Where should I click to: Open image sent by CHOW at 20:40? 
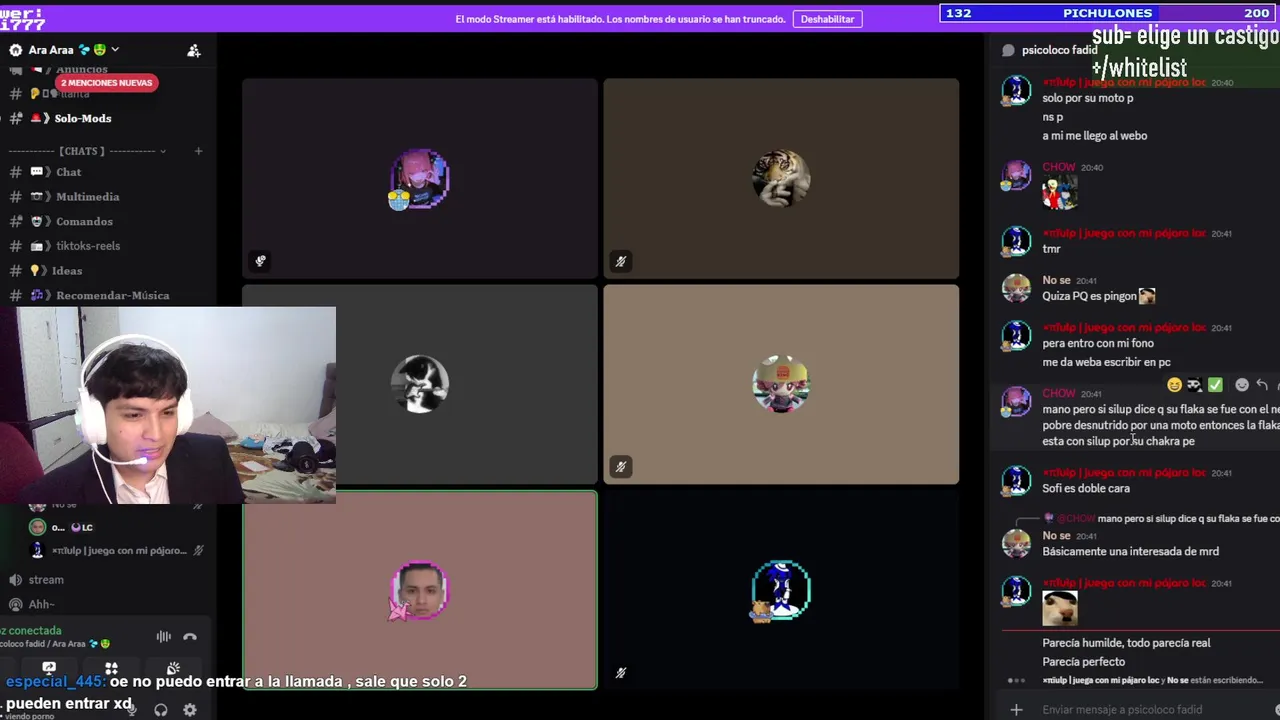[1060, 192]
